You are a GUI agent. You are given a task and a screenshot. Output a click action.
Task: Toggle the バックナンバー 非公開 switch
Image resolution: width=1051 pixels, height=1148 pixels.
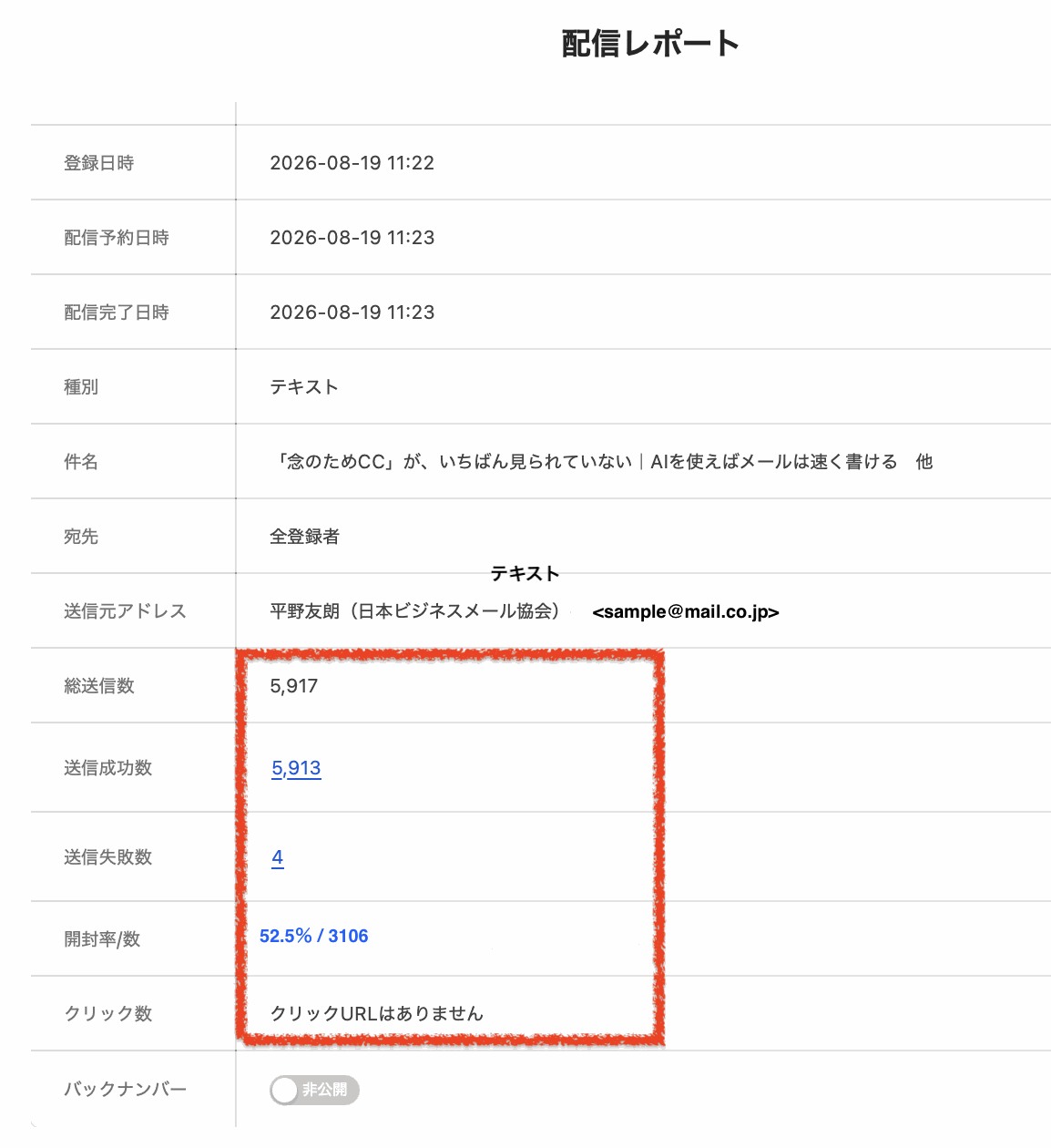pyautogui.click(x=314, y=1090)
